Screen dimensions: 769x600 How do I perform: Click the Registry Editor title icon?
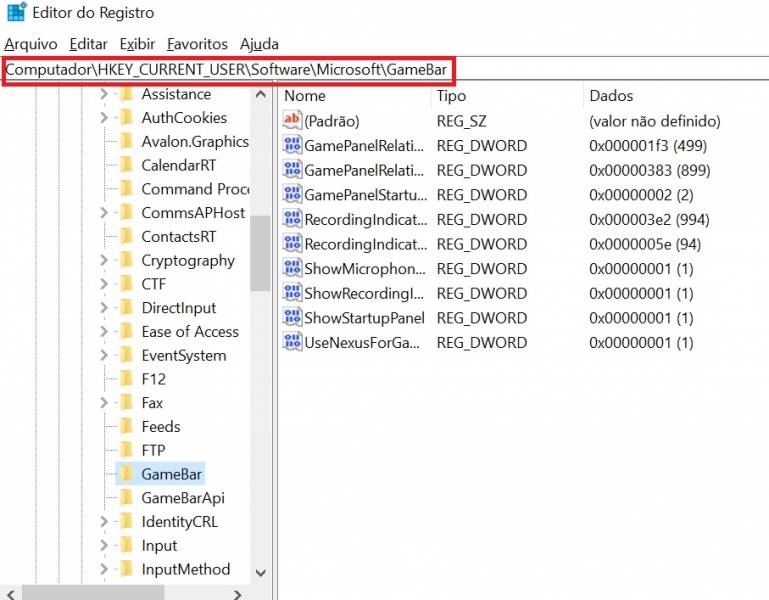[x=17, y=12]
